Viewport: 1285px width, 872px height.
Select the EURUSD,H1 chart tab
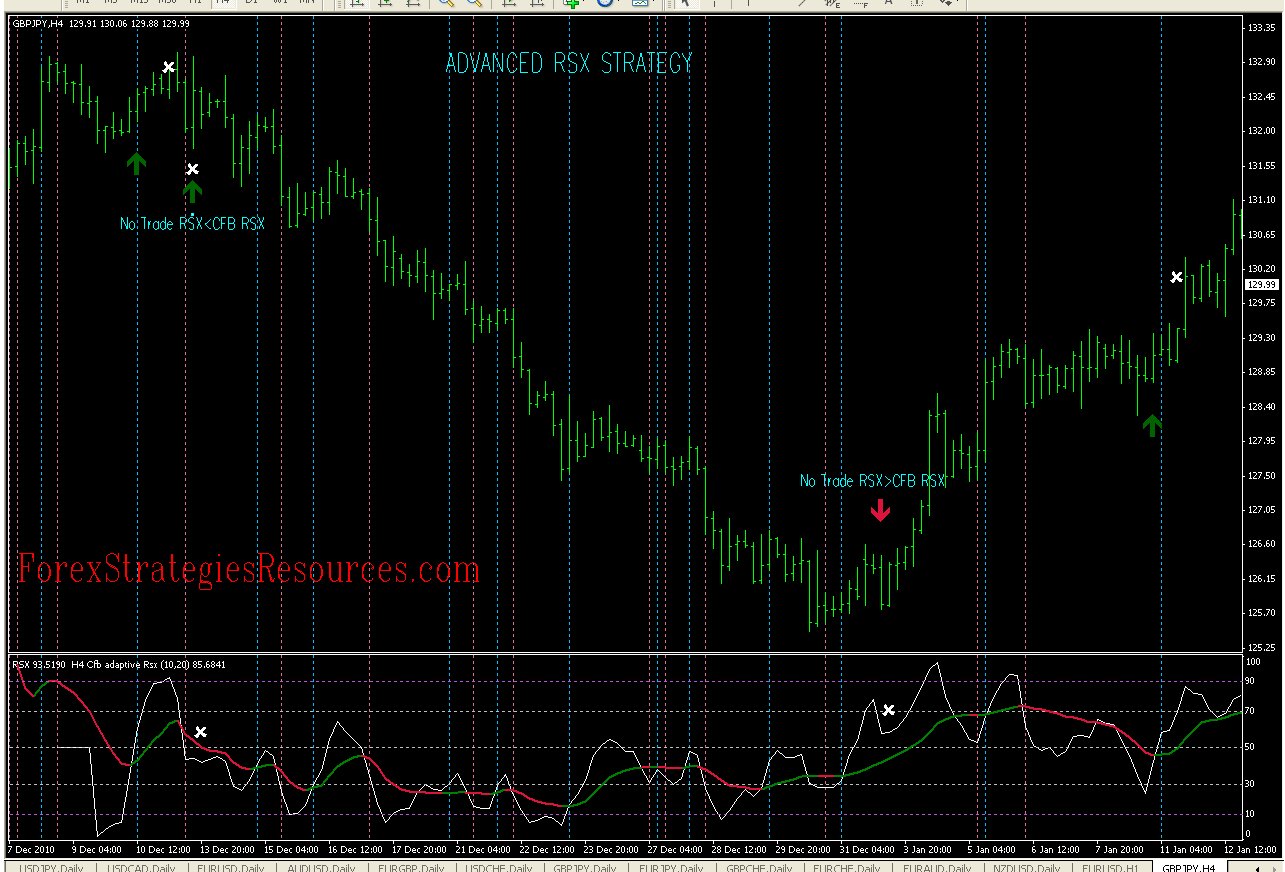(x=1112, y=867)
